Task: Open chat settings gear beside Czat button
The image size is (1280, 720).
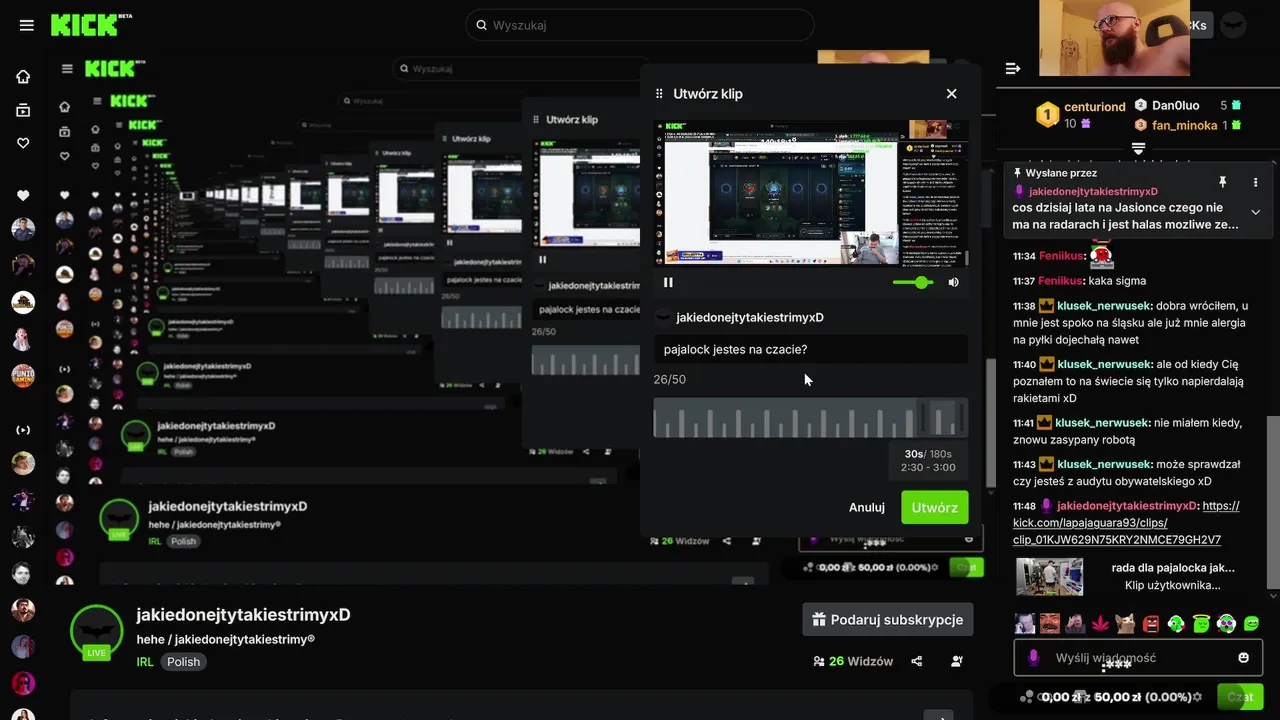Action: tap(1198, 697)
